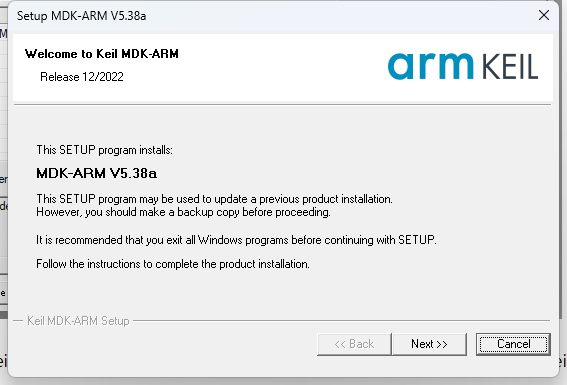The height and width of the screenshot is (385, 567).
Task: Click the bold MDK-ARM V5.38a product name
Action: click(x=97, y=173)
